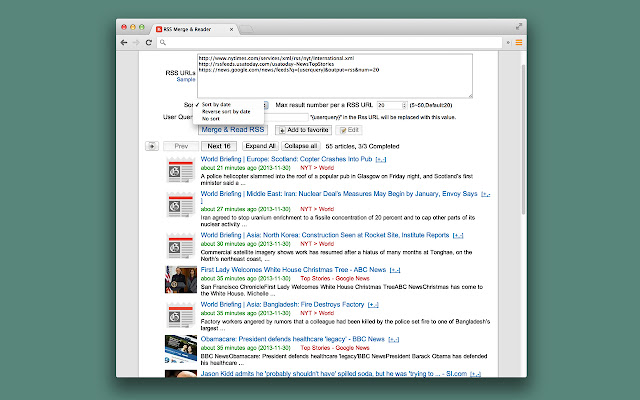Click the arrow icon left of Prev
The width and height of the screenshot is (640, 400).
(152, 145)
